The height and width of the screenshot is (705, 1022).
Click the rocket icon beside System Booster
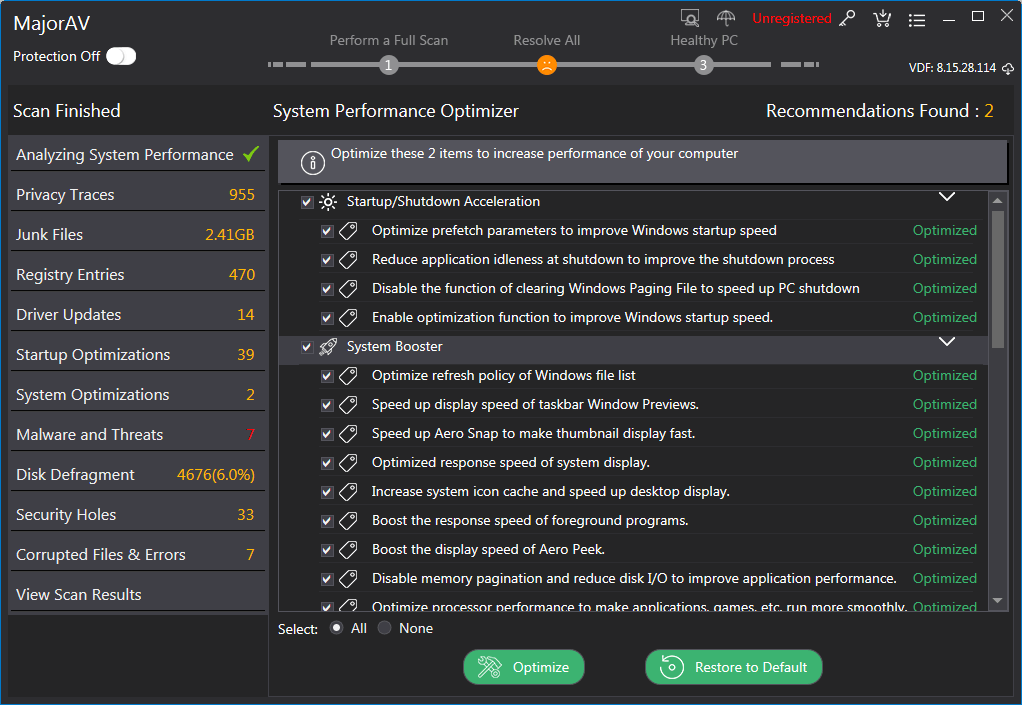328,347
